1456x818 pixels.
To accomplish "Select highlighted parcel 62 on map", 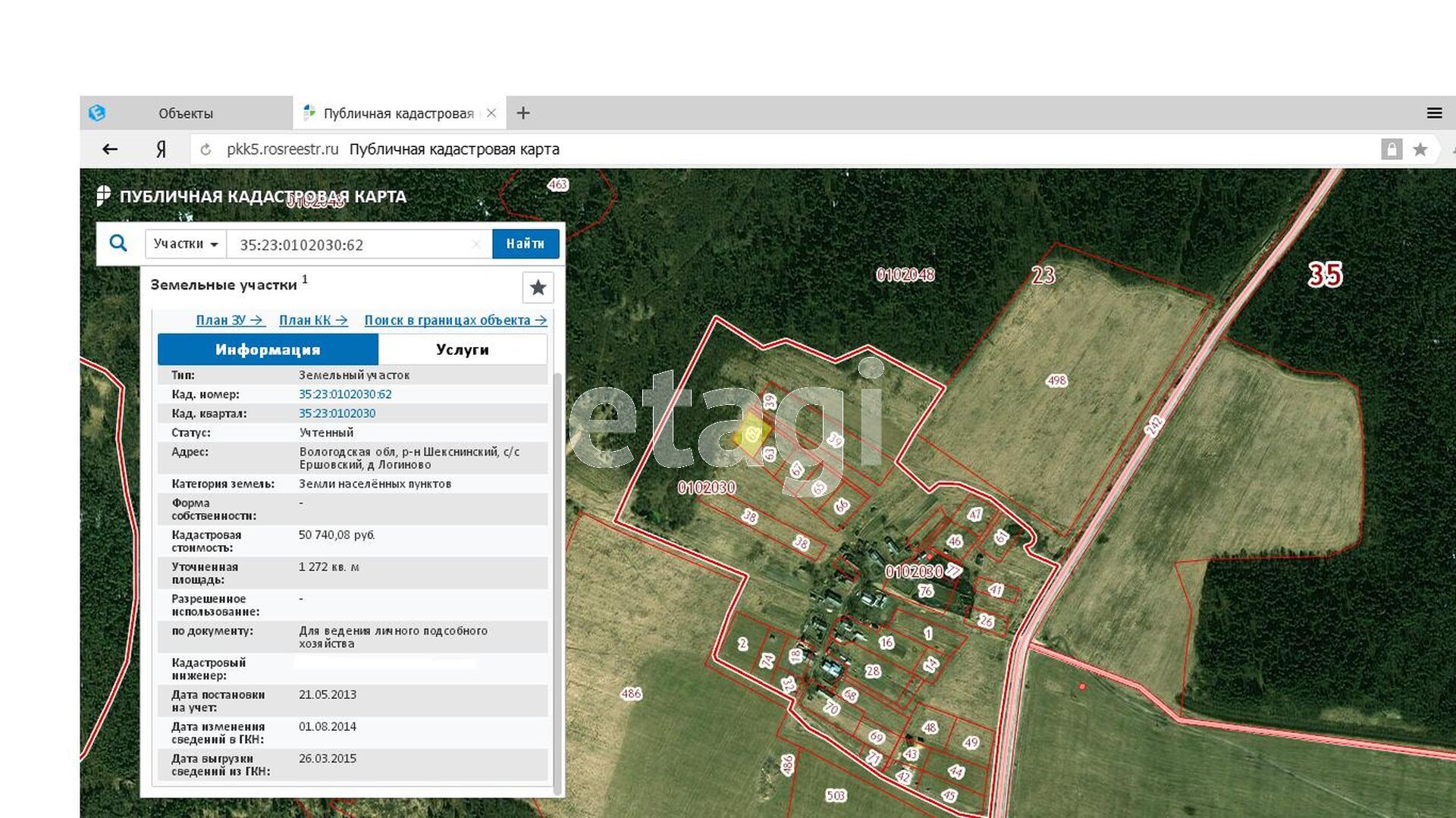I will [752, 434].
